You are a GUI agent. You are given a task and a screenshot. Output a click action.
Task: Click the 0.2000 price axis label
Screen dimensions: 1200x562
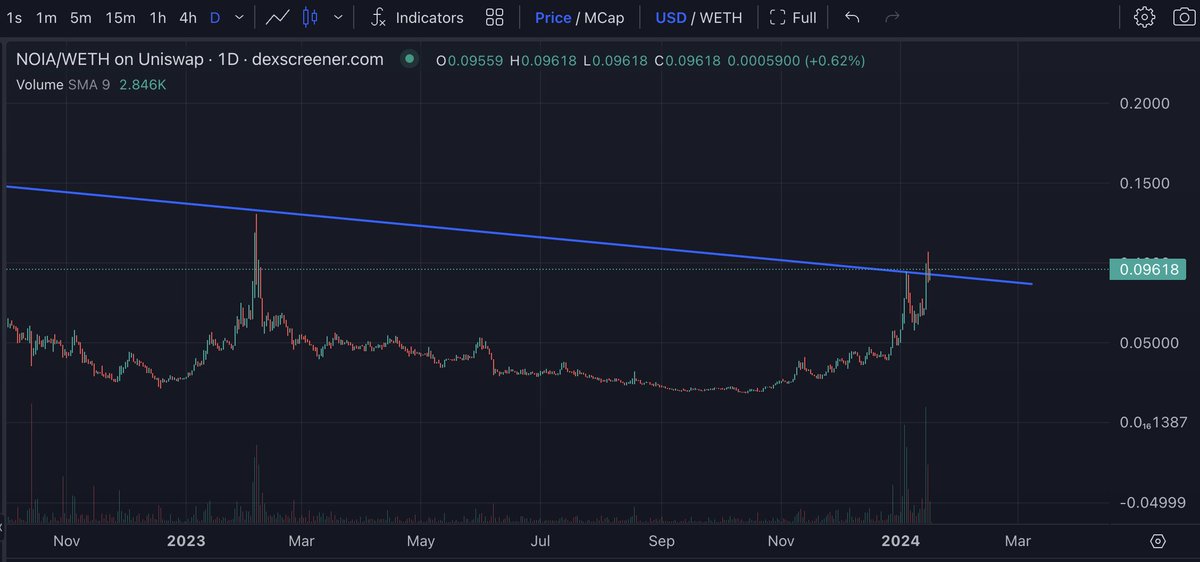1147,103
